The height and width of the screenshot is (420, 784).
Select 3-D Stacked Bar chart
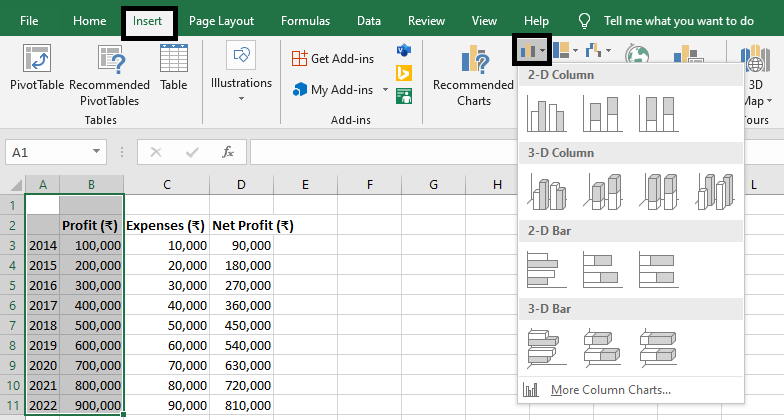click(x=602, y=348)
